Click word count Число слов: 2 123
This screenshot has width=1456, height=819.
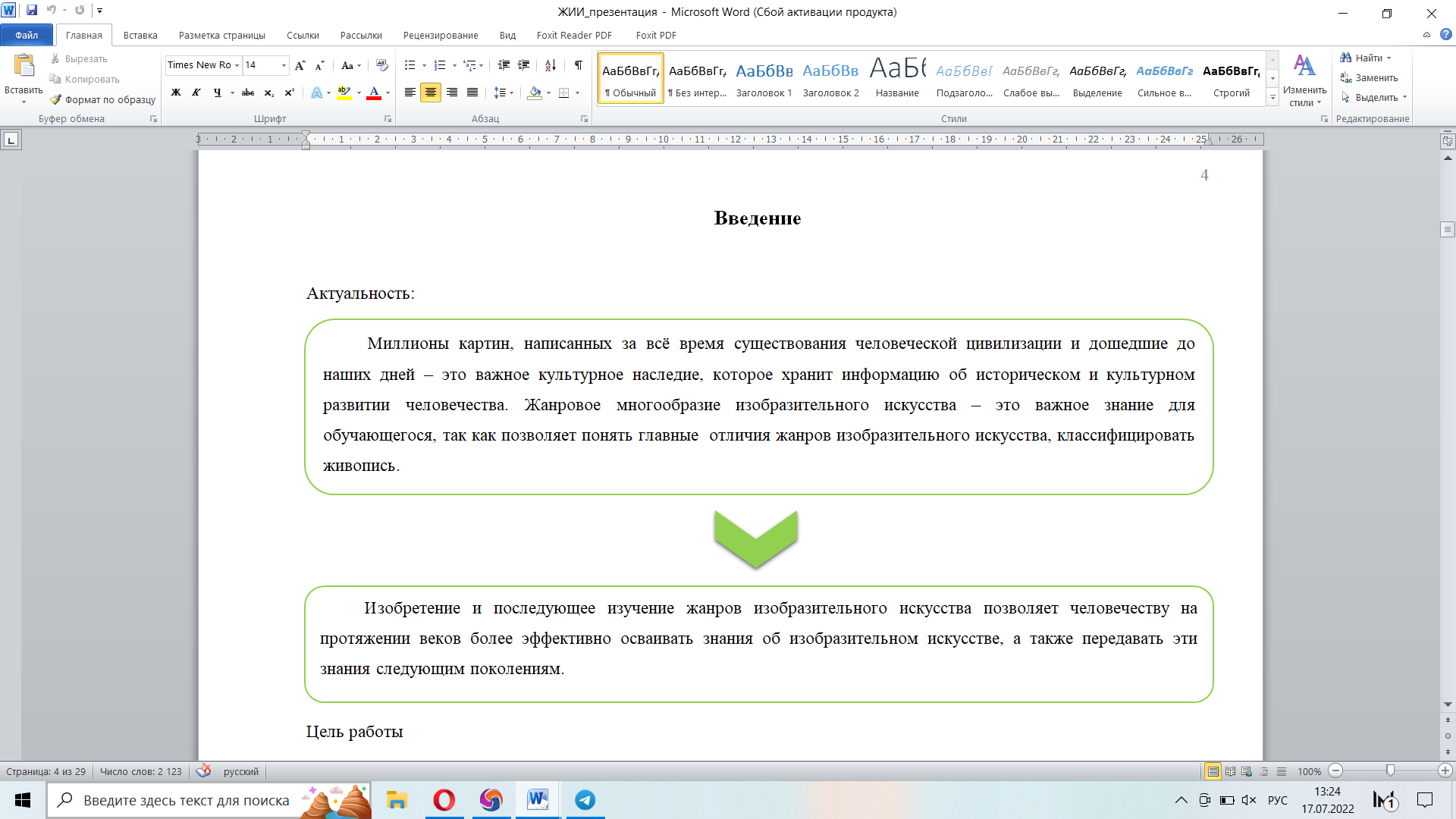tap(141, 771)
